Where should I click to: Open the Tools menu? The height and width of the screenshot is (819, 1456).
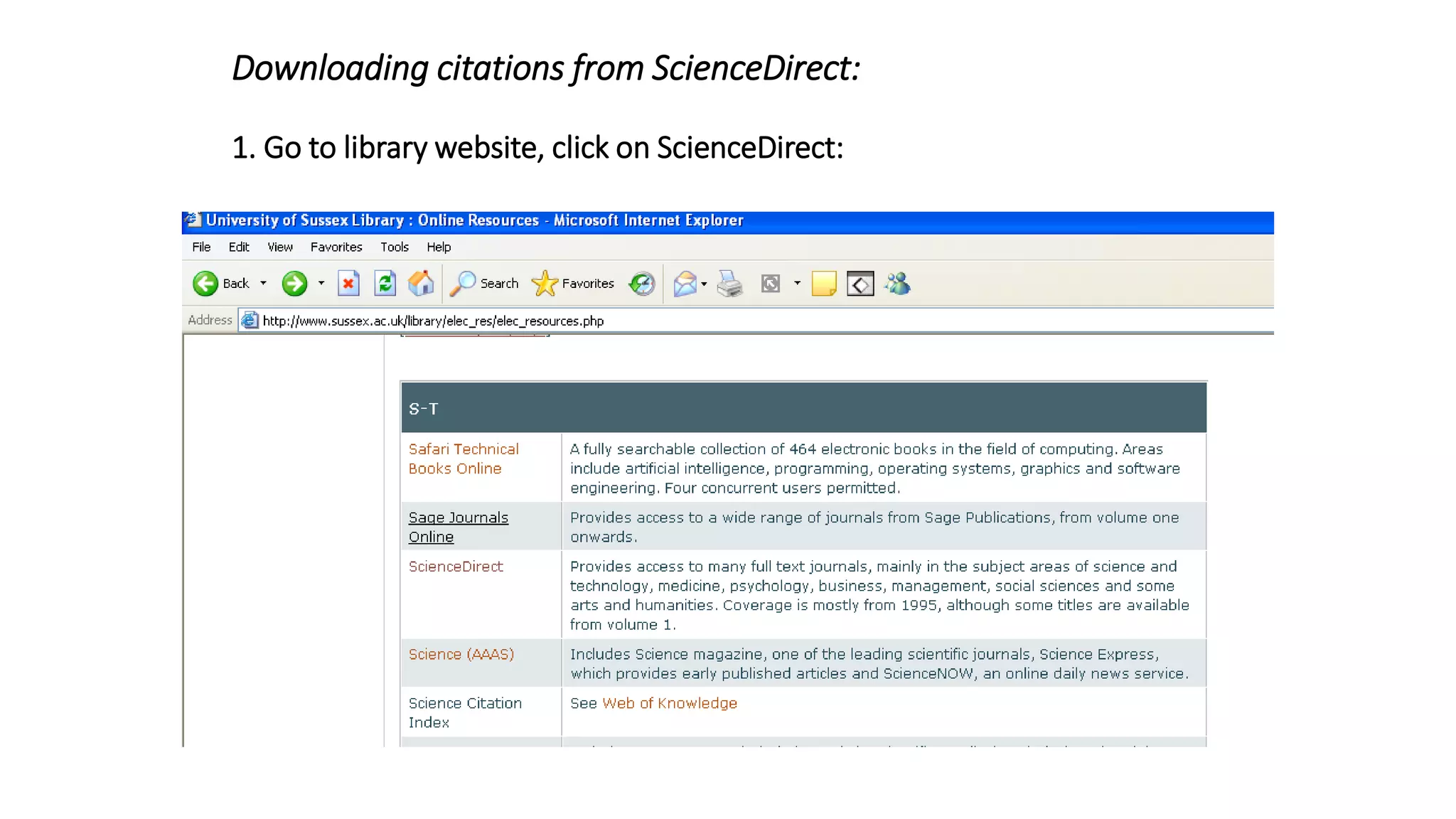tap(395, 247)
